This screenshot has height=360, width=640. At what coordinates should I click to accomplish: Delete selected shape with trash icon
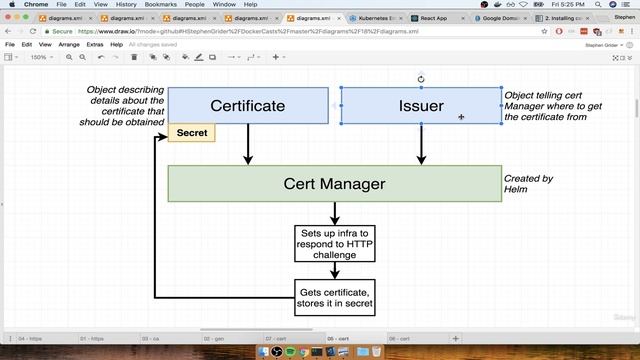pyautogui.click(x=134, y=57)
